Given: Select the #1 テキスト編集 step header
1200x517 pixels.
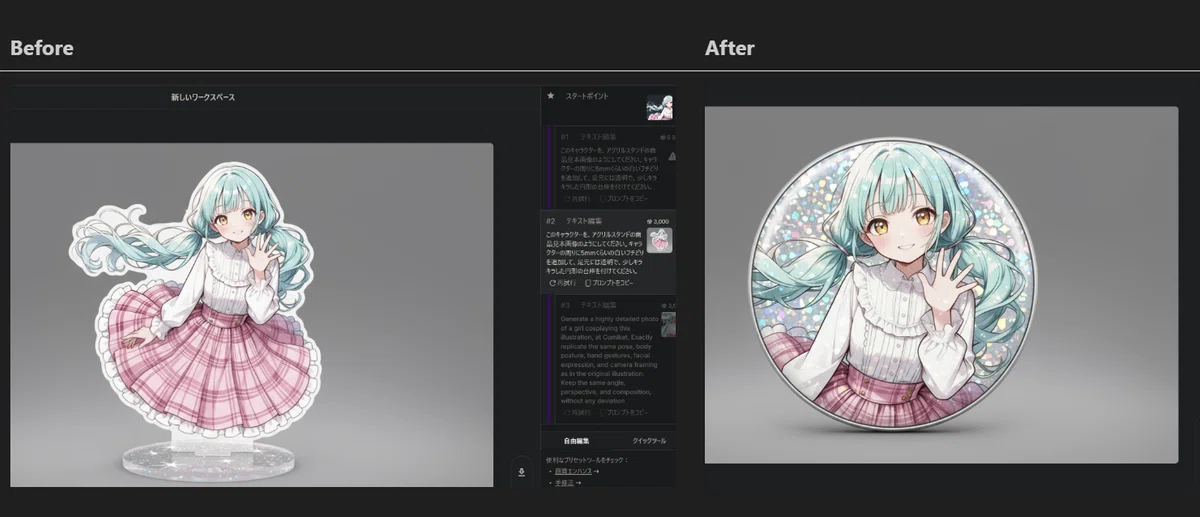Looking at the screenshot, I should (588, 136).
